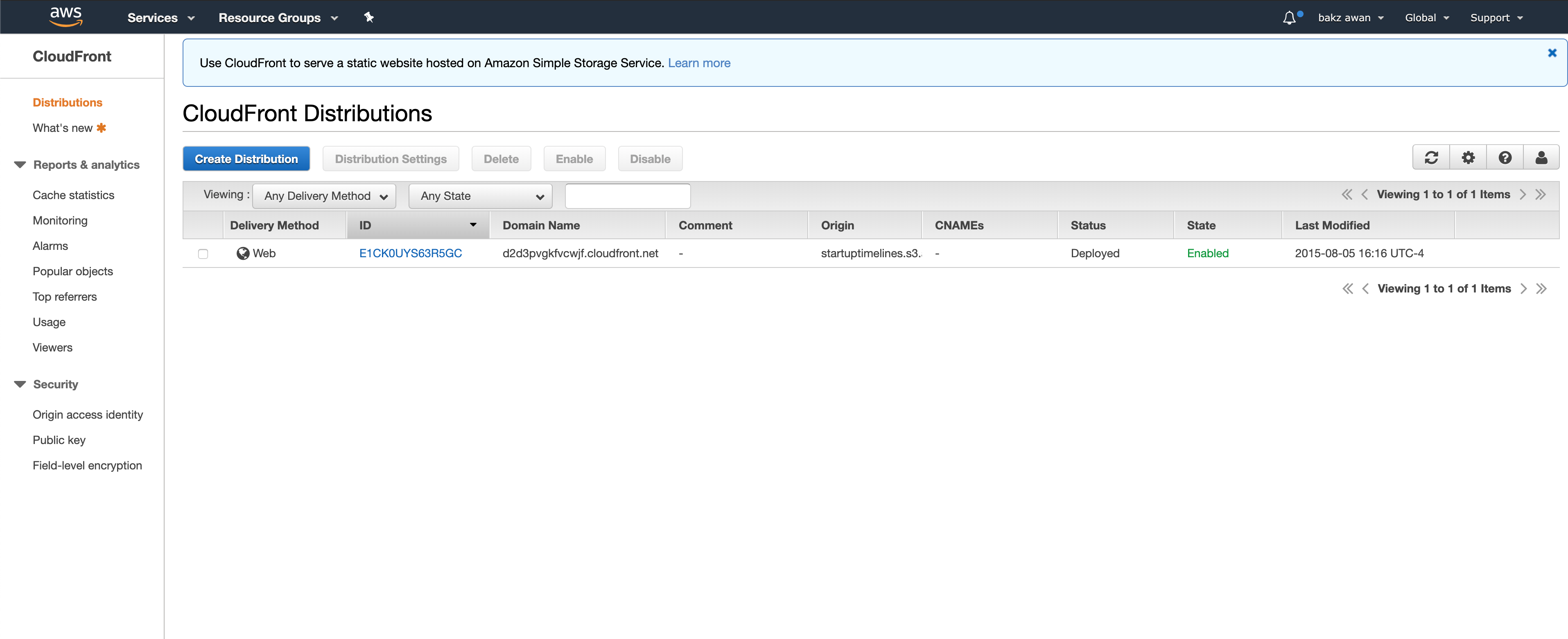Click the AWS logo home icon
This screenshot has width=1568, height=639.
coord(66,16)
